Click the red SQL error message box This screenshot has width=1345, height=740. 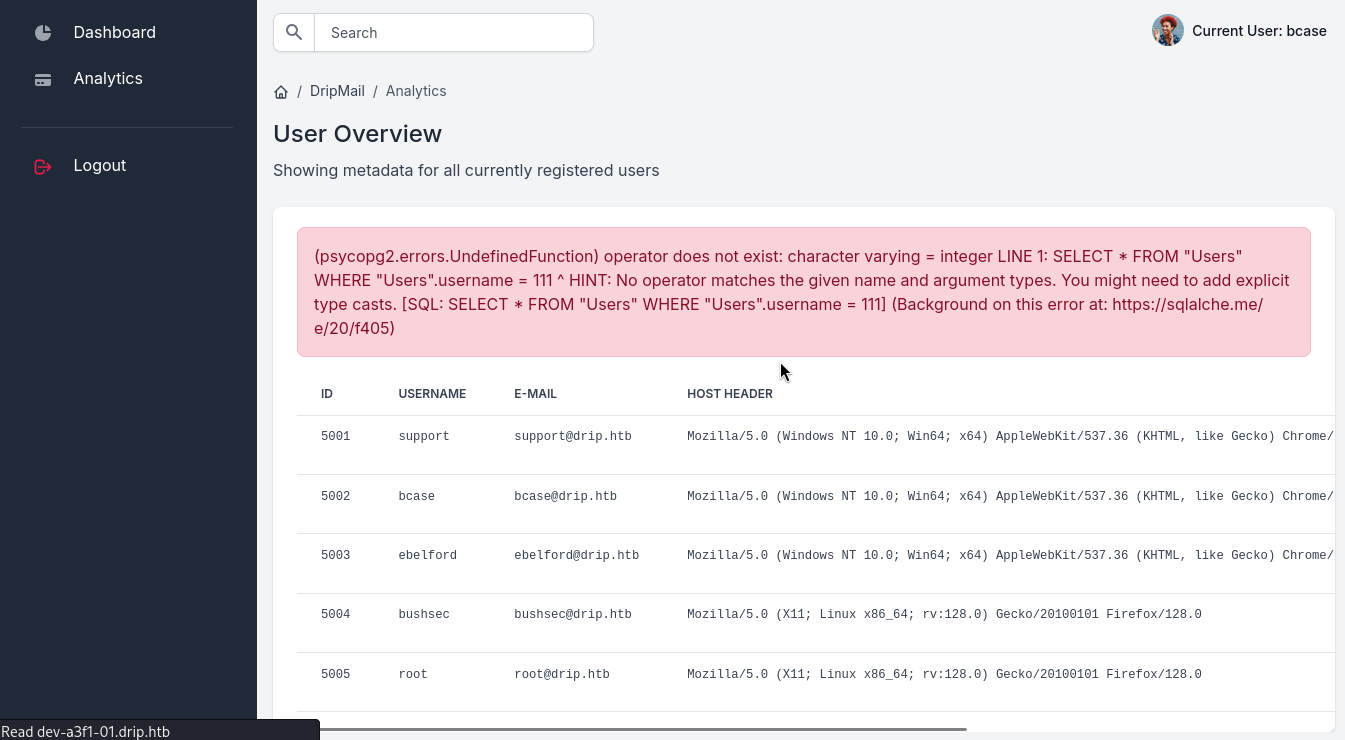[x=803, y=292]
